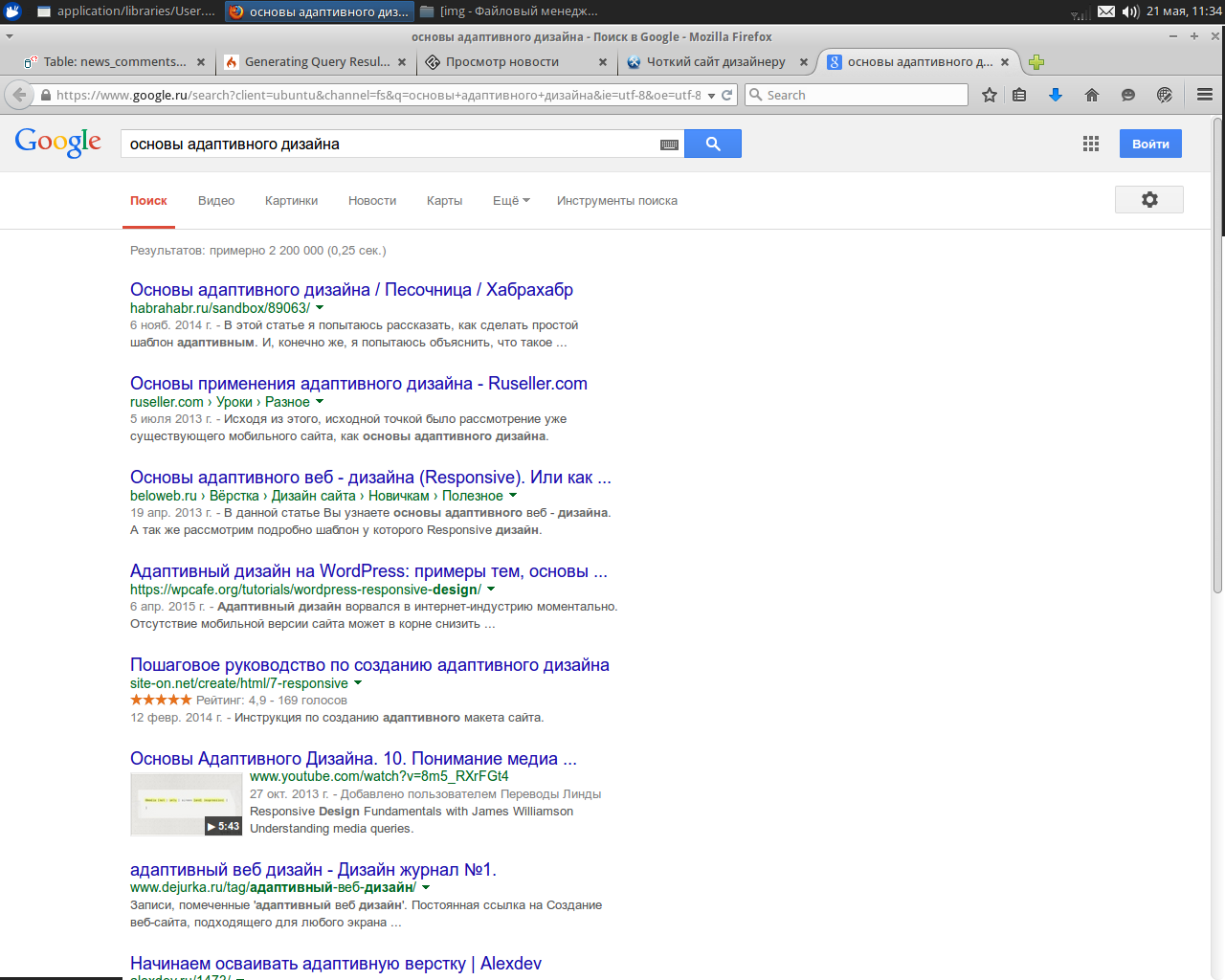Open the downloads arrow icon
The image size is (1225, 980).
pyautogui.click(x=1056, y=95)
